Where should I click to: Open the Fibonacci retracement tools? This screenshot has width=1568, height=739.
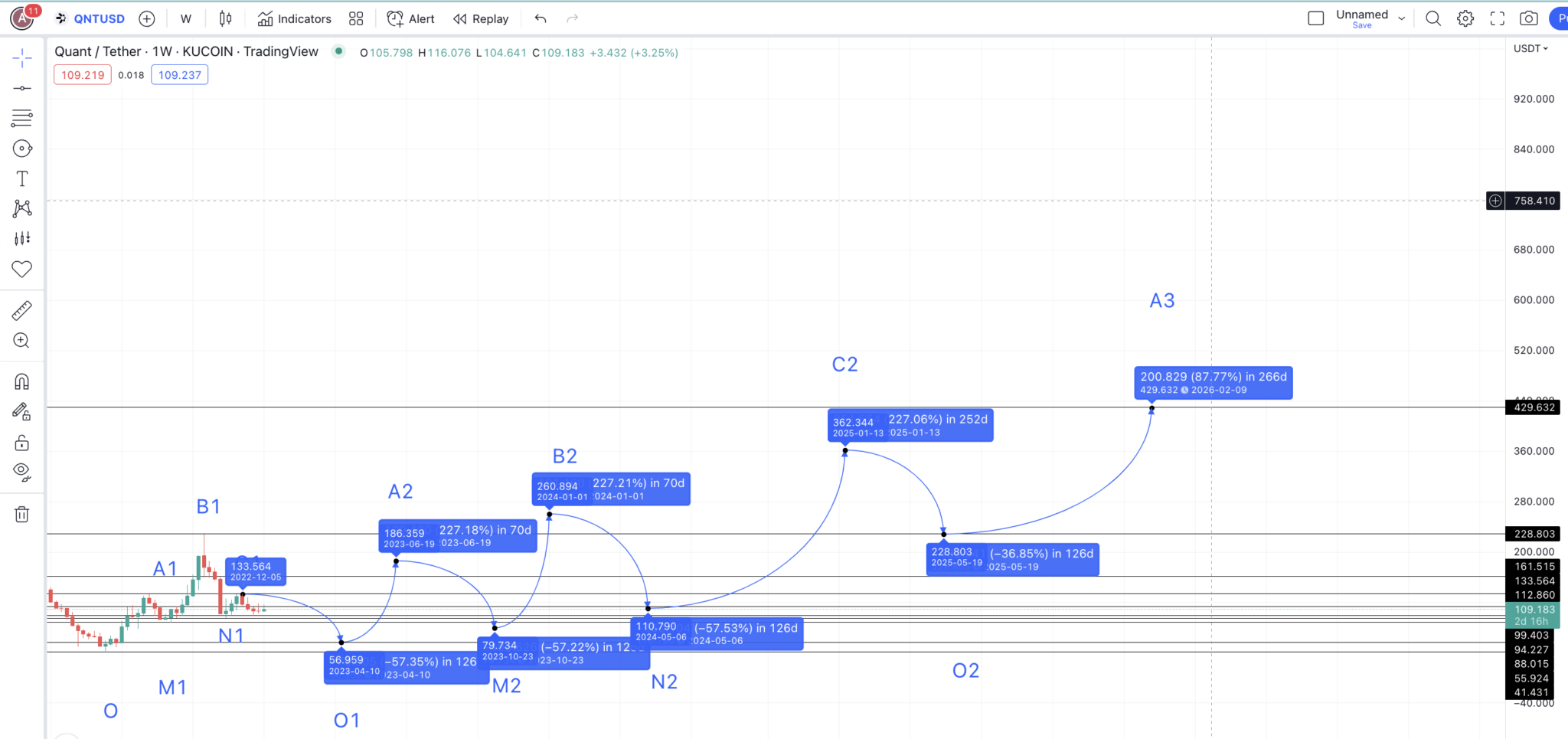pyautogui.click(x=22, y=118)
